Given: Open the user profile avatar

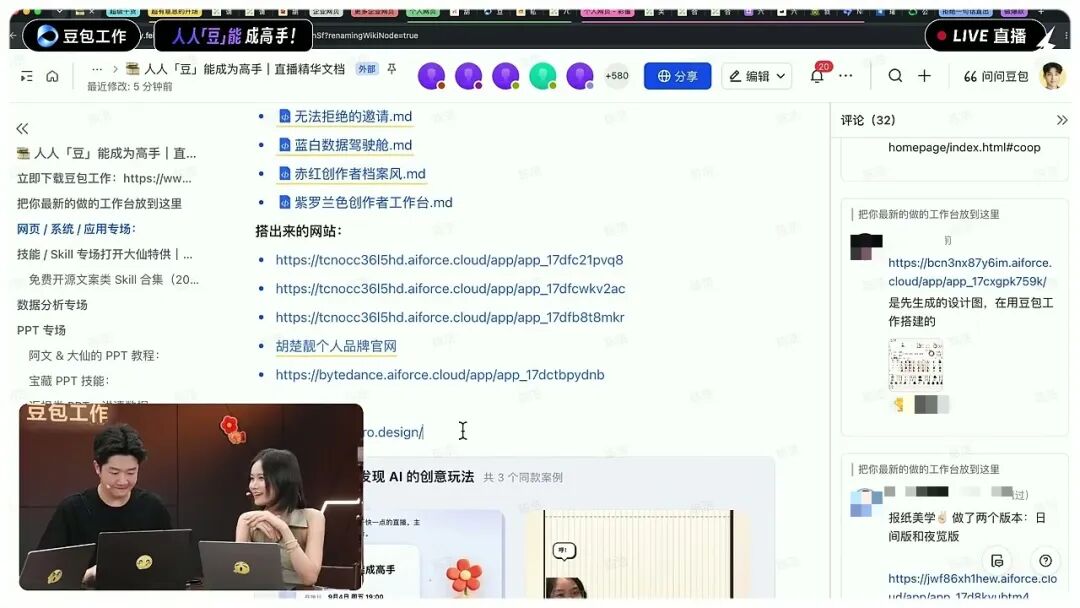Looking at the screenshot, I should coord(1052,76).
